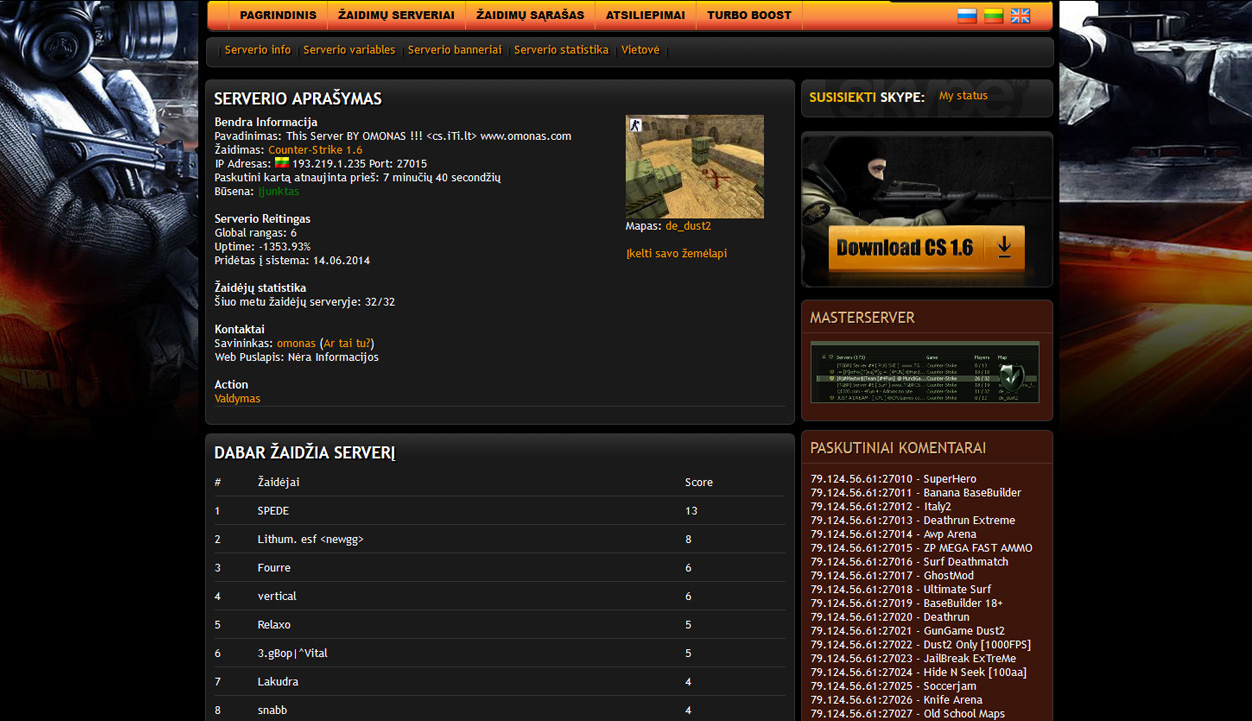Click the PASKUTINIAI KOMENTARAI heading
The width and height of the screenshot is (1252, 721).
click(898, 448)
